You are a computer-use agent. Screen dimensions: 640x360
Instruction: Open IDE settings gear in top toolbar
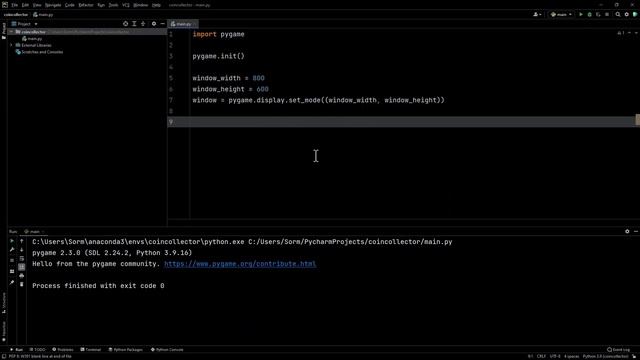[627, 14]
